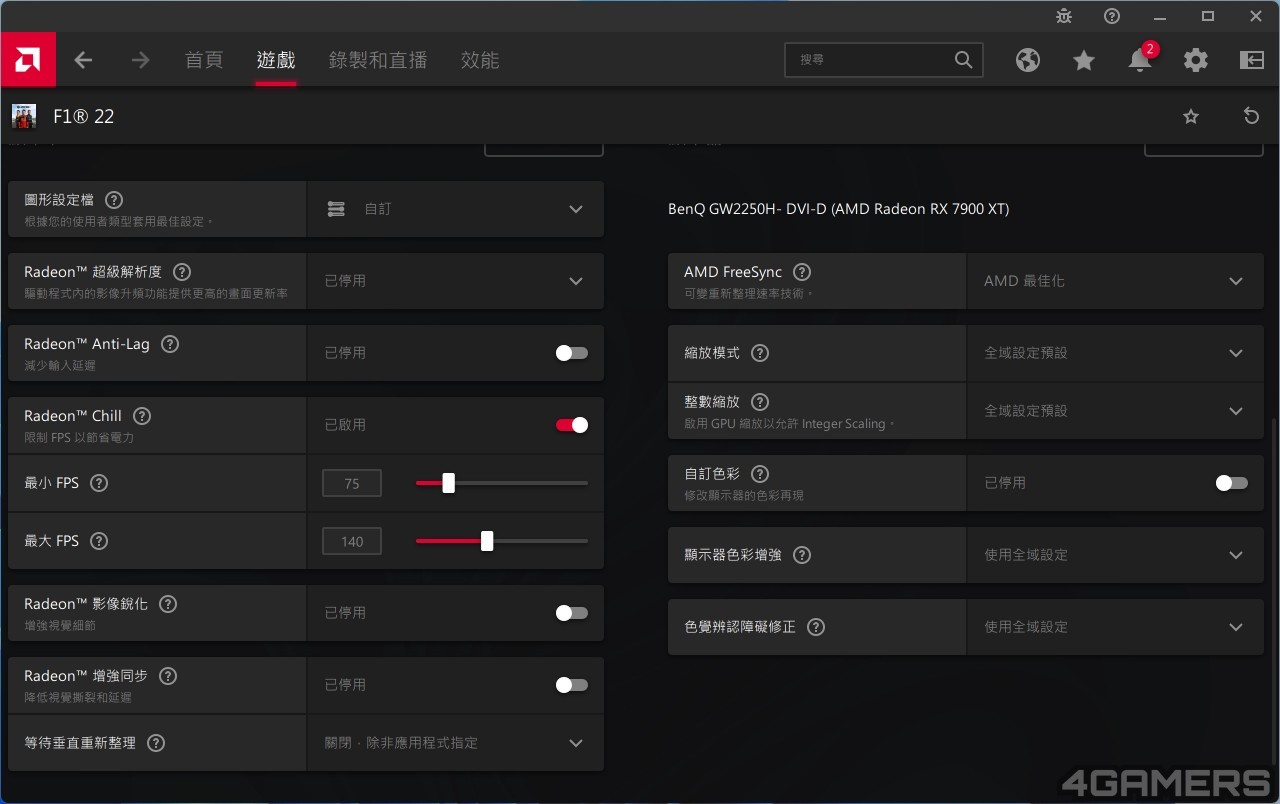Switch to 首頁 tab
The image size is (1280, 804).
[x=204, y=60]
